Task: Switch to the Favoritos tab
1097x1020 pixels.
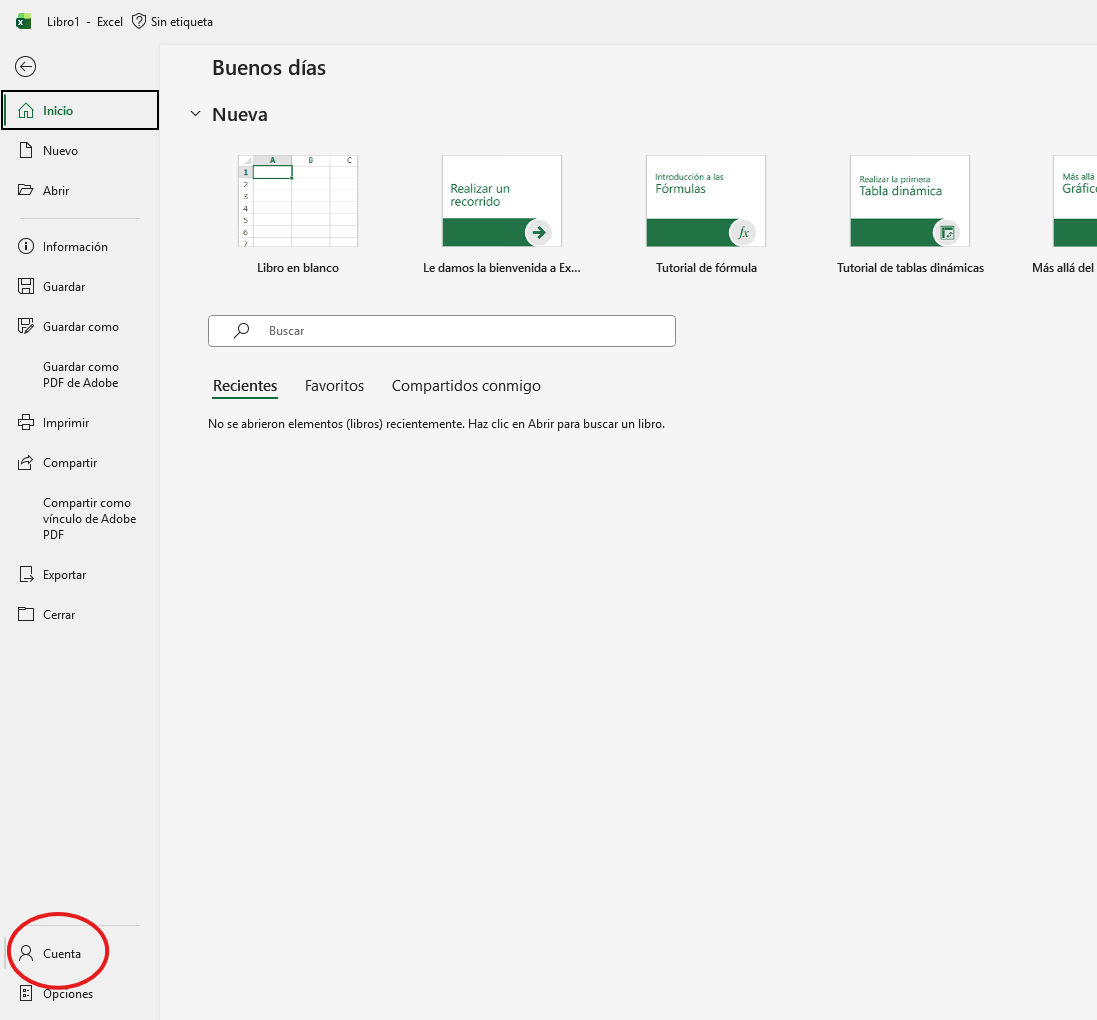Action: 334,386
